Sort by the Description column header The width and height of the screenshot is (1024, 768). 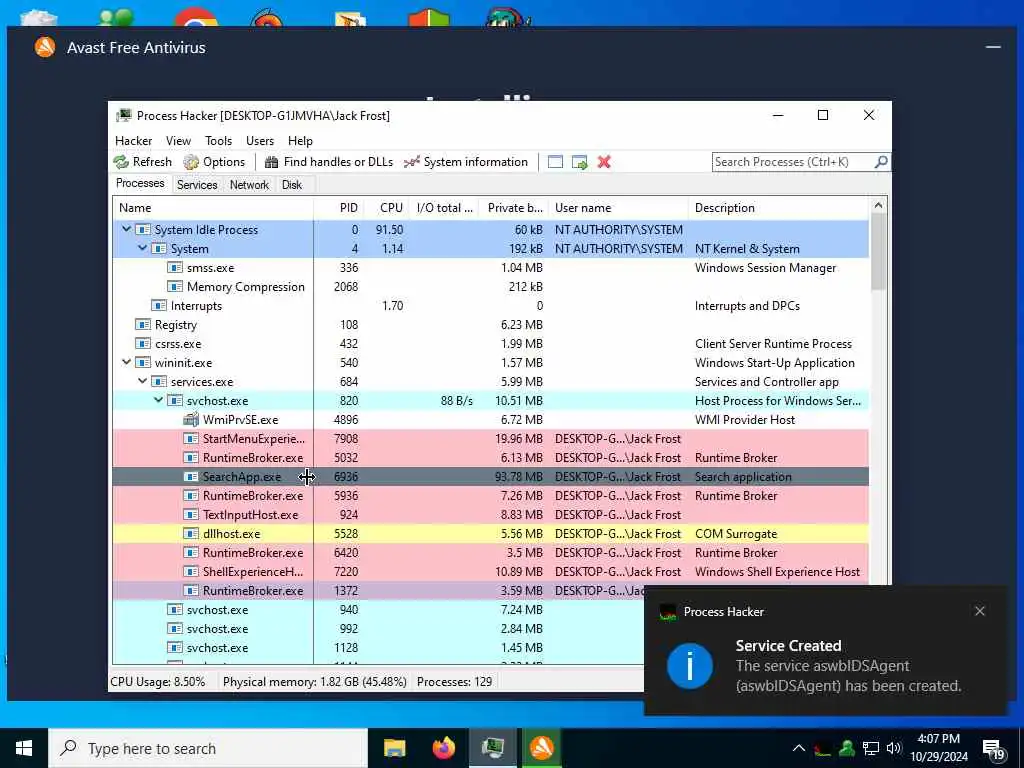pos(779,208)
